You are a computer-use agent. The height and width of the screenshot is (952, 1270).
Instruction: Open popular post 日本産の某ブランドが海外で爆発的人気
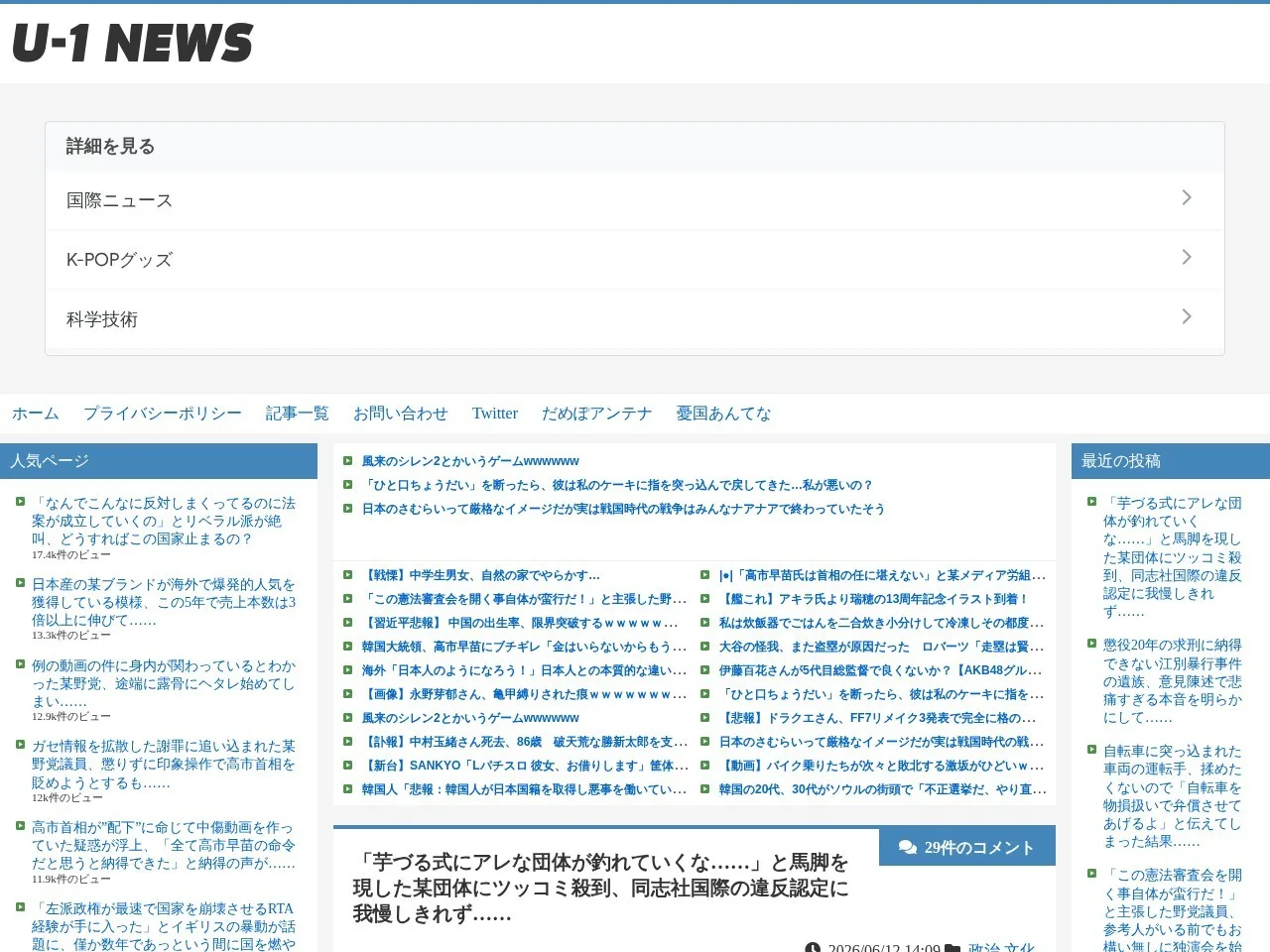(x=164, y=602)
